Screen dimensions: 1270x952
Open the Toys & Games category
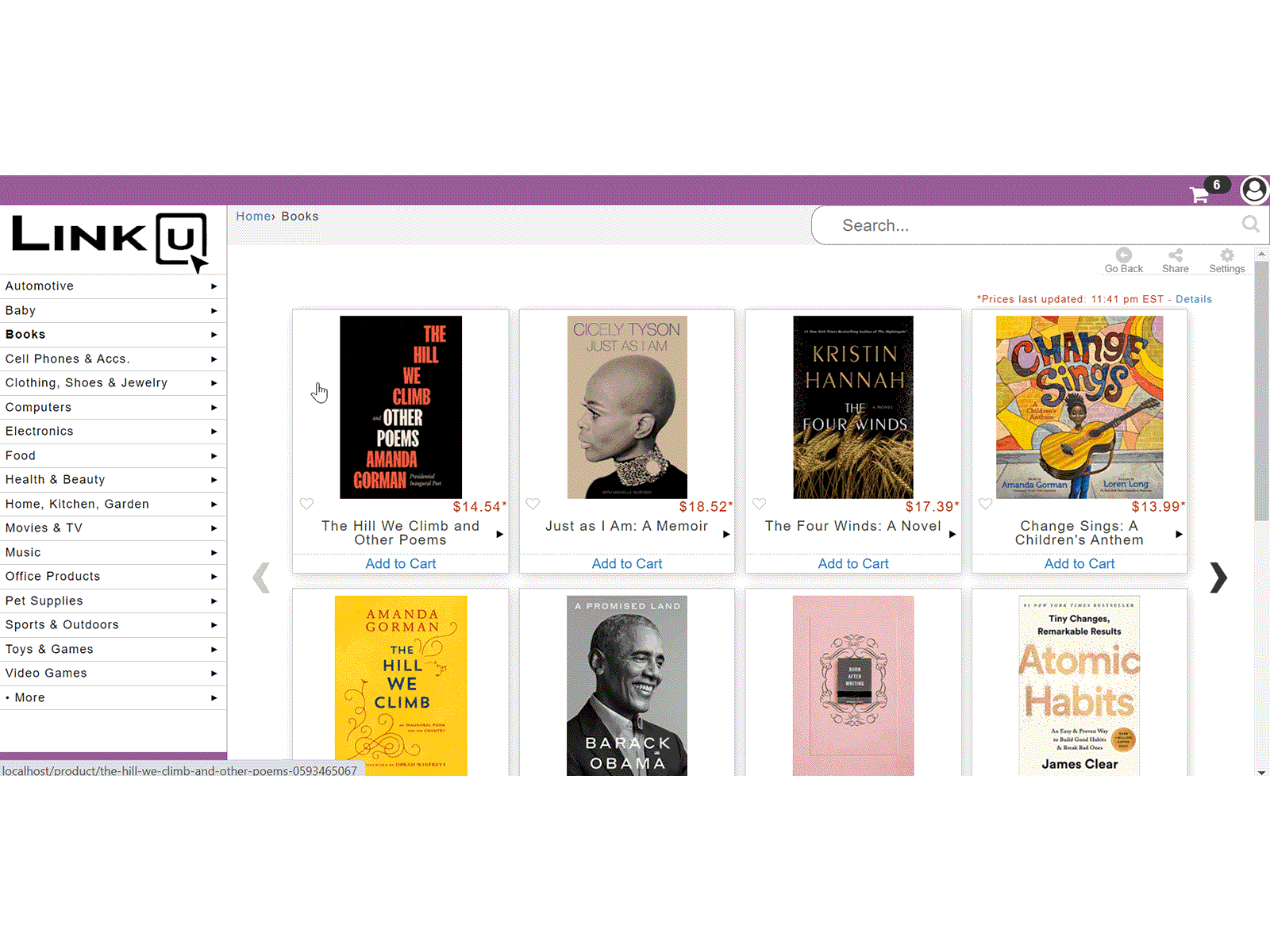[x=113, y=649]
